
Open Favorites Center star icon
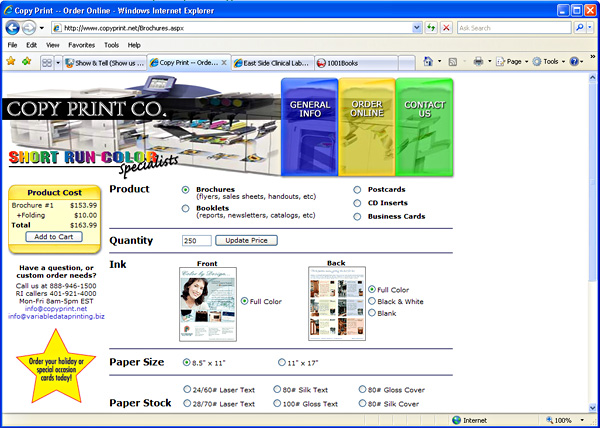tap(11, 61)
